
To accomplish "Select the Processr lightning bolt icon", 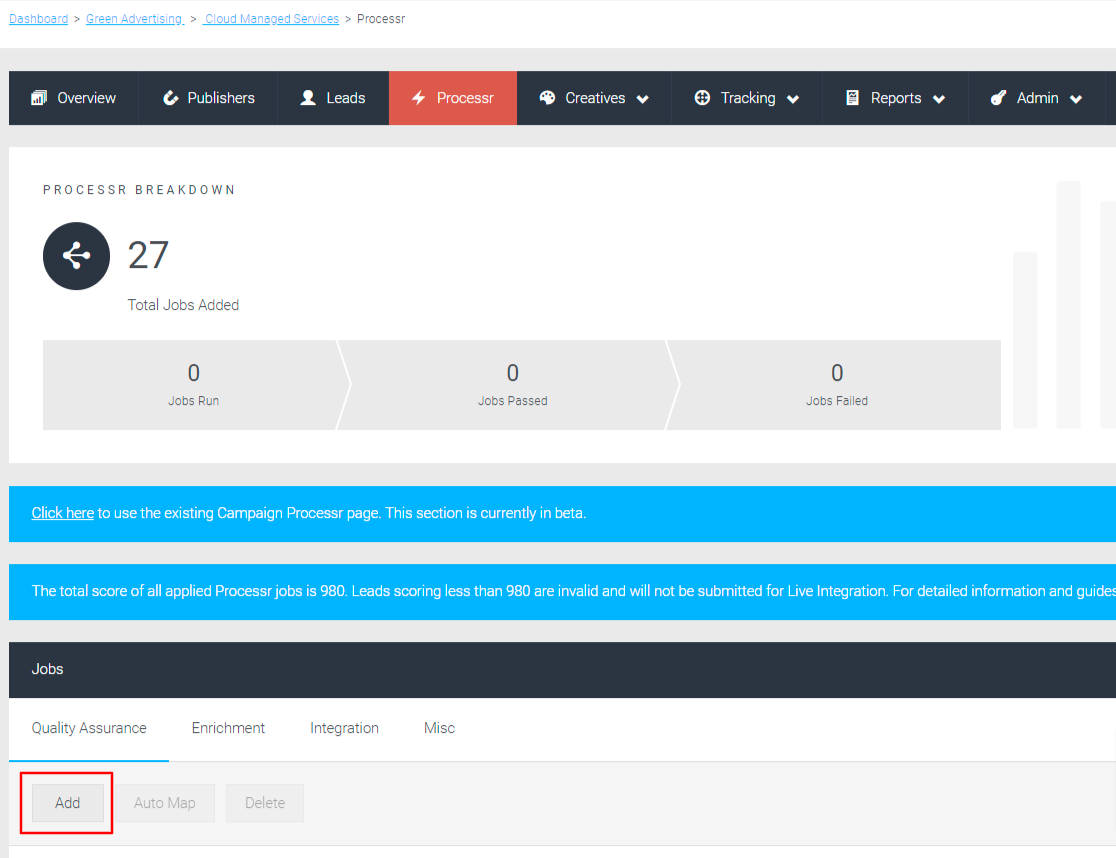I will tap(418, 97).
